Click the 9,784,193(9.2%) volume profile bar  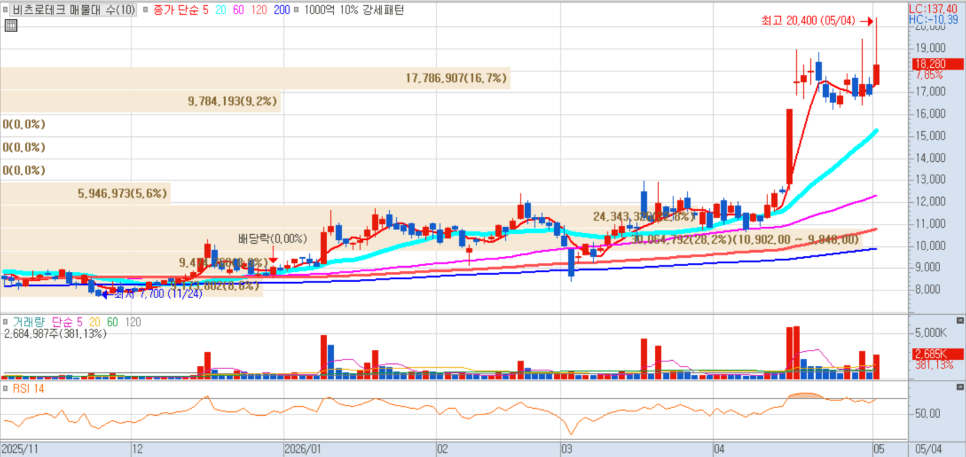point(140,101)
